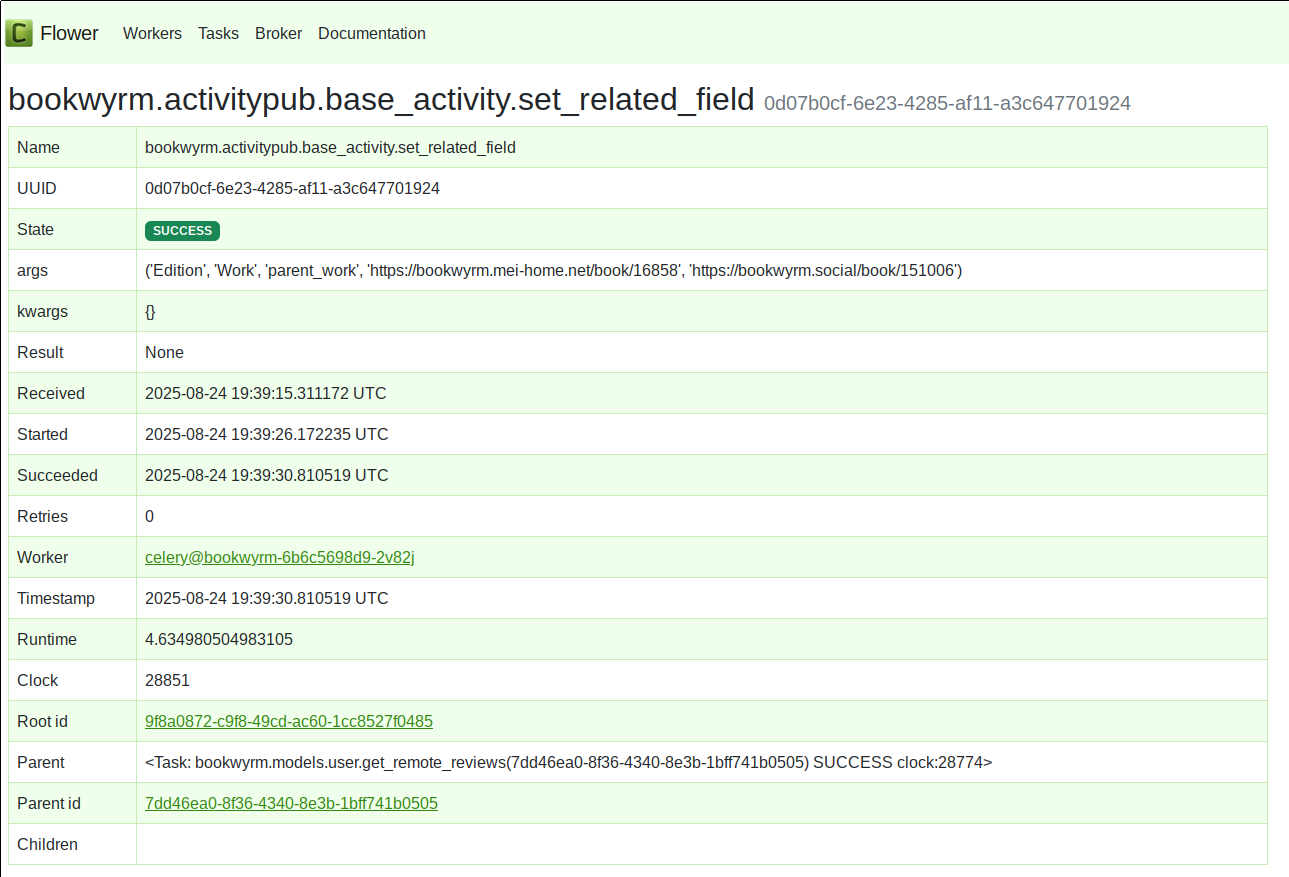Screen dimensions: 1289x877
Task: Click the Parent task description row
Action: pyautogui.click(x=567, y=762)
